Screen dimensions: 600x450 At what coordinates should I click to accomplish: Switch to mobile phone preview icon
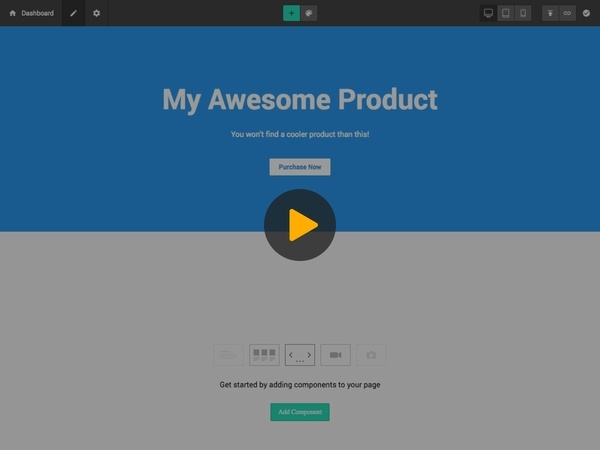pos(523,13)
